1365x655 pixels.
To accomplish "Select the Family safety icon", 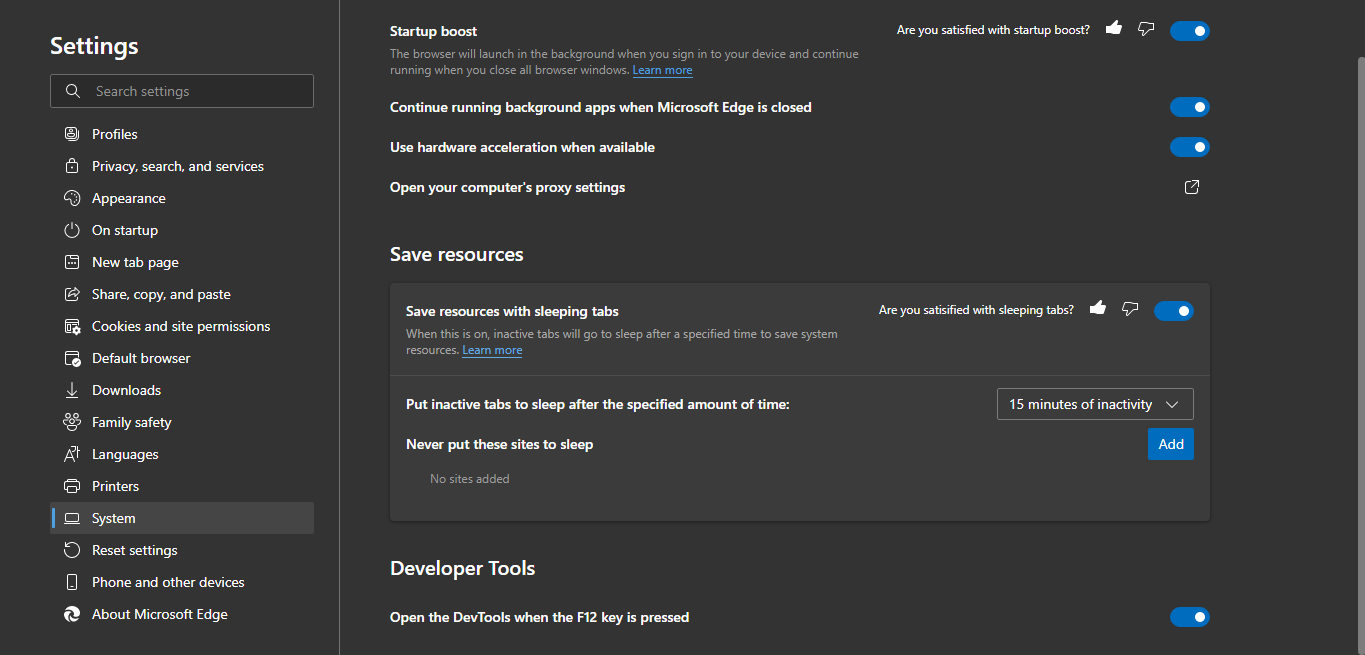I will click(72, 421).
